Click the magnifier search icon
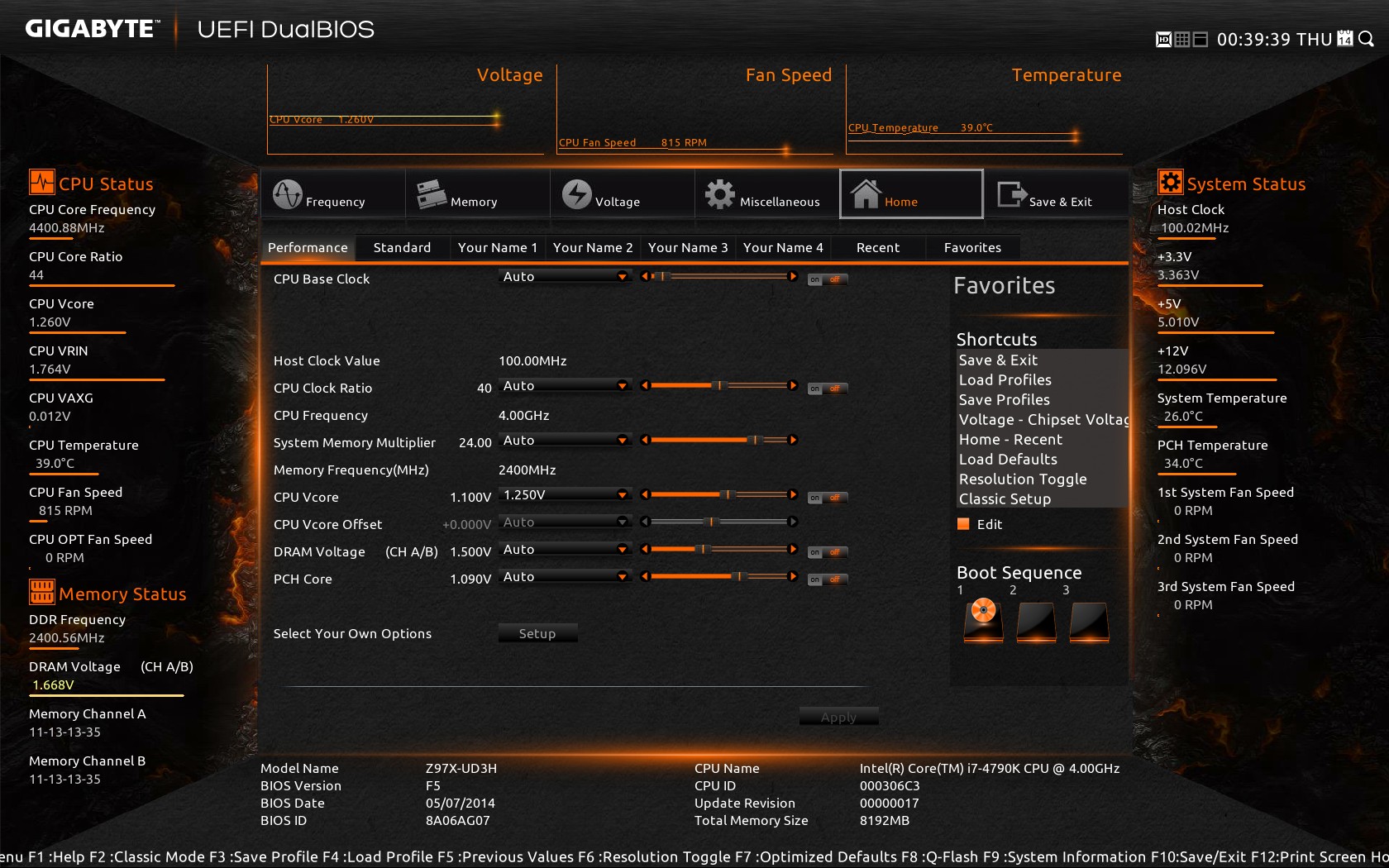1389x868 pixels. pos(1366,39)
